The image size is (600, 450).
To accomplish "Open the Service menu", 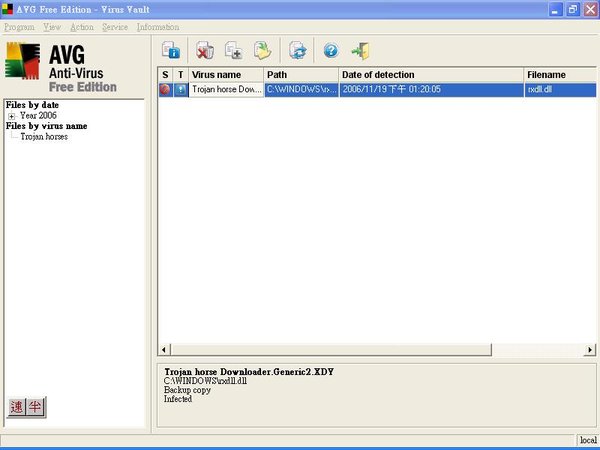I will [115, 27].
